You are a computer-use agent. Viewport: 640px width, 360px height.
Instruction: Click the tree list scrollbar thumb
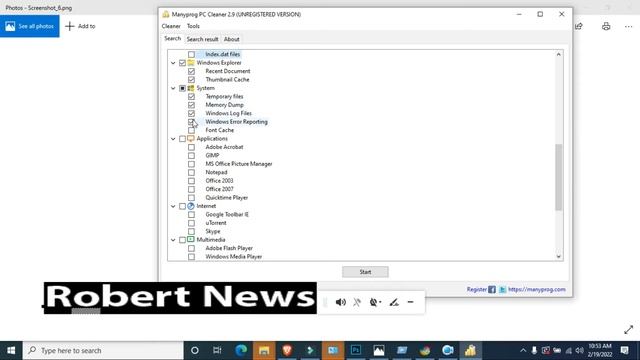(558, 177)
